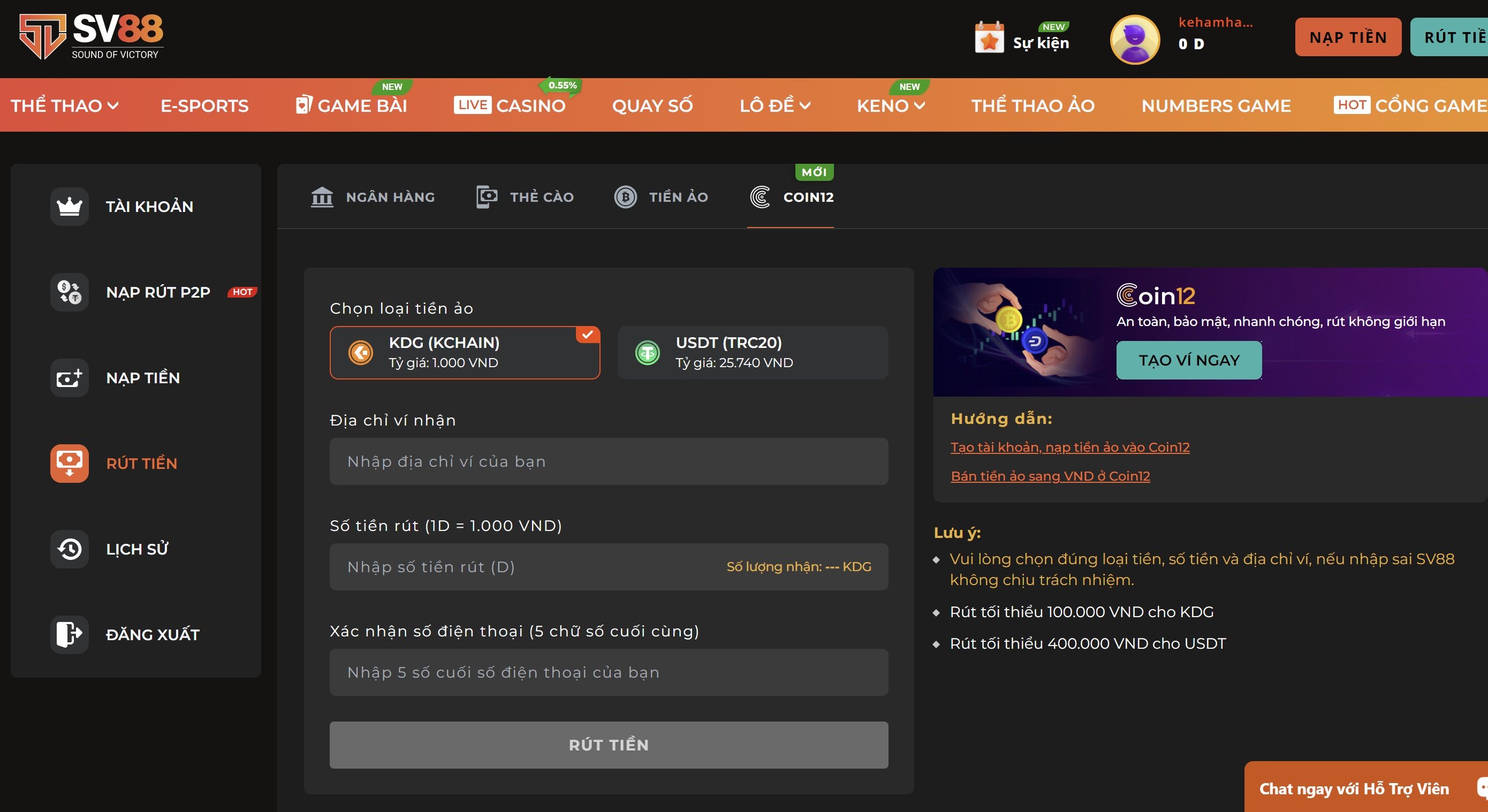Go to Lịch Sử label in sidebar
Image resolution: width=1488 pixels, height=812 pixels.
click(137, 549)
